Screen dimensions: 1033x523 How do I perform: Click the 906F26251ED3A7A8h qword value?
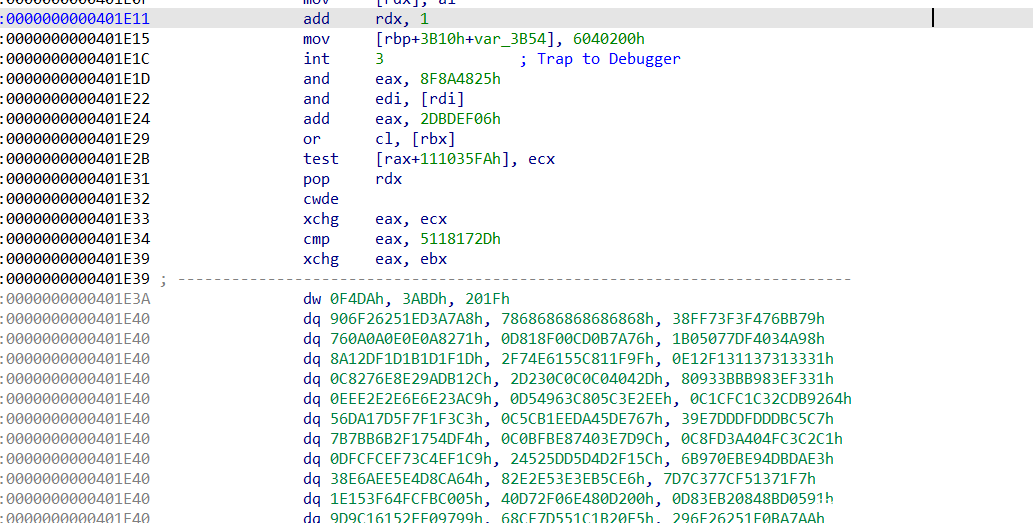click(x=415, y=319)
